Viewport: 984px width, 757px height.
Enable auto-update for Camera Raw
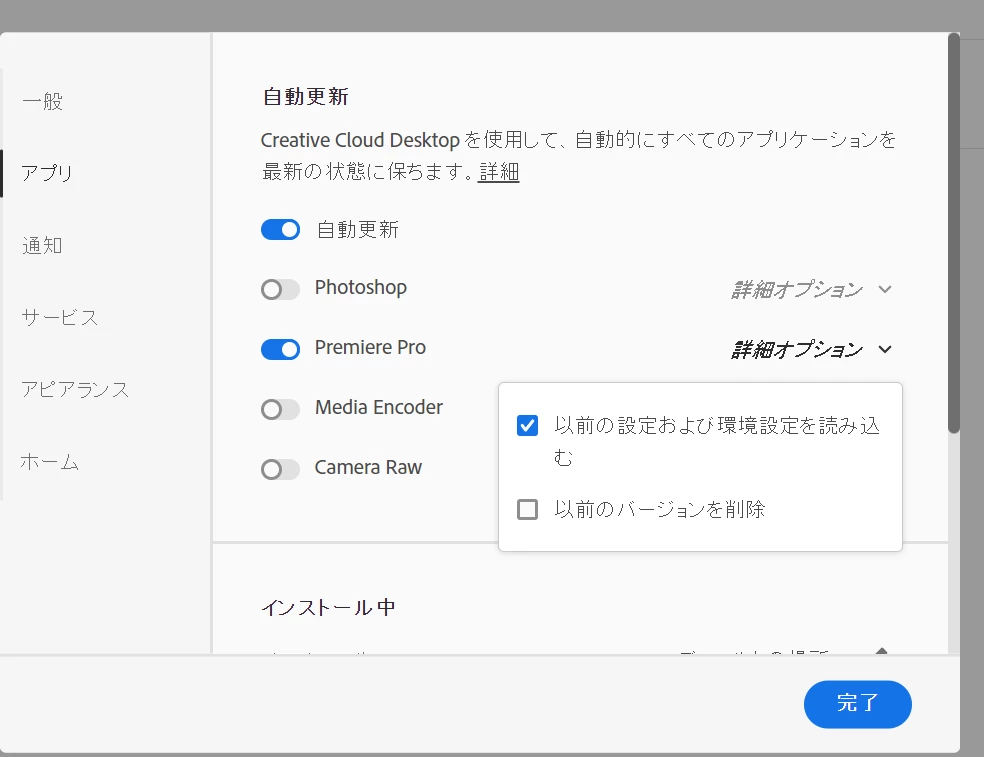click(x=281, y=469)
